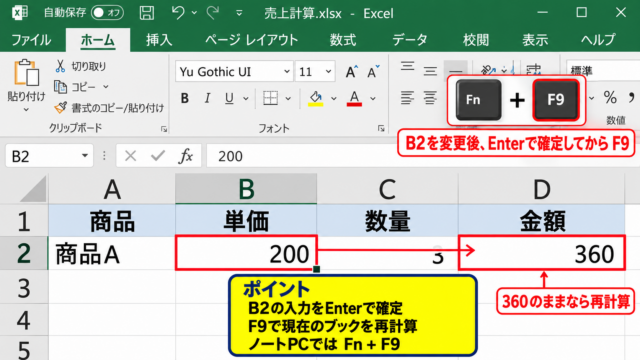Click the Redo arrow icon
This screenshot has width=640, height=360.
click(213, 13)
